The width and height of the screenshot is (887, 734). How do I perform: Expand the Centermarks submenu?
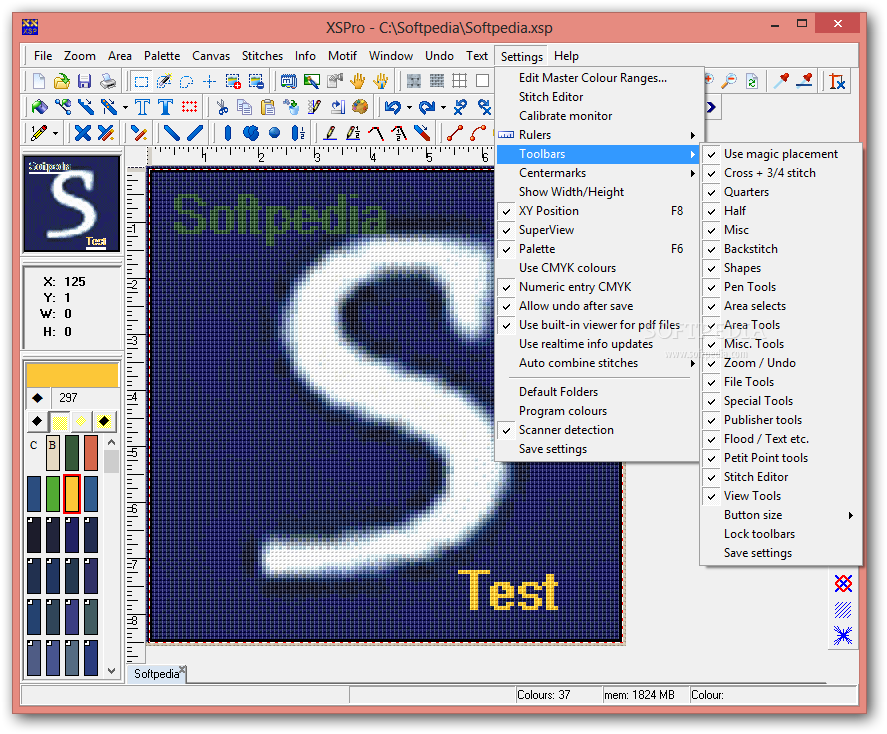[x=598, y=173]
